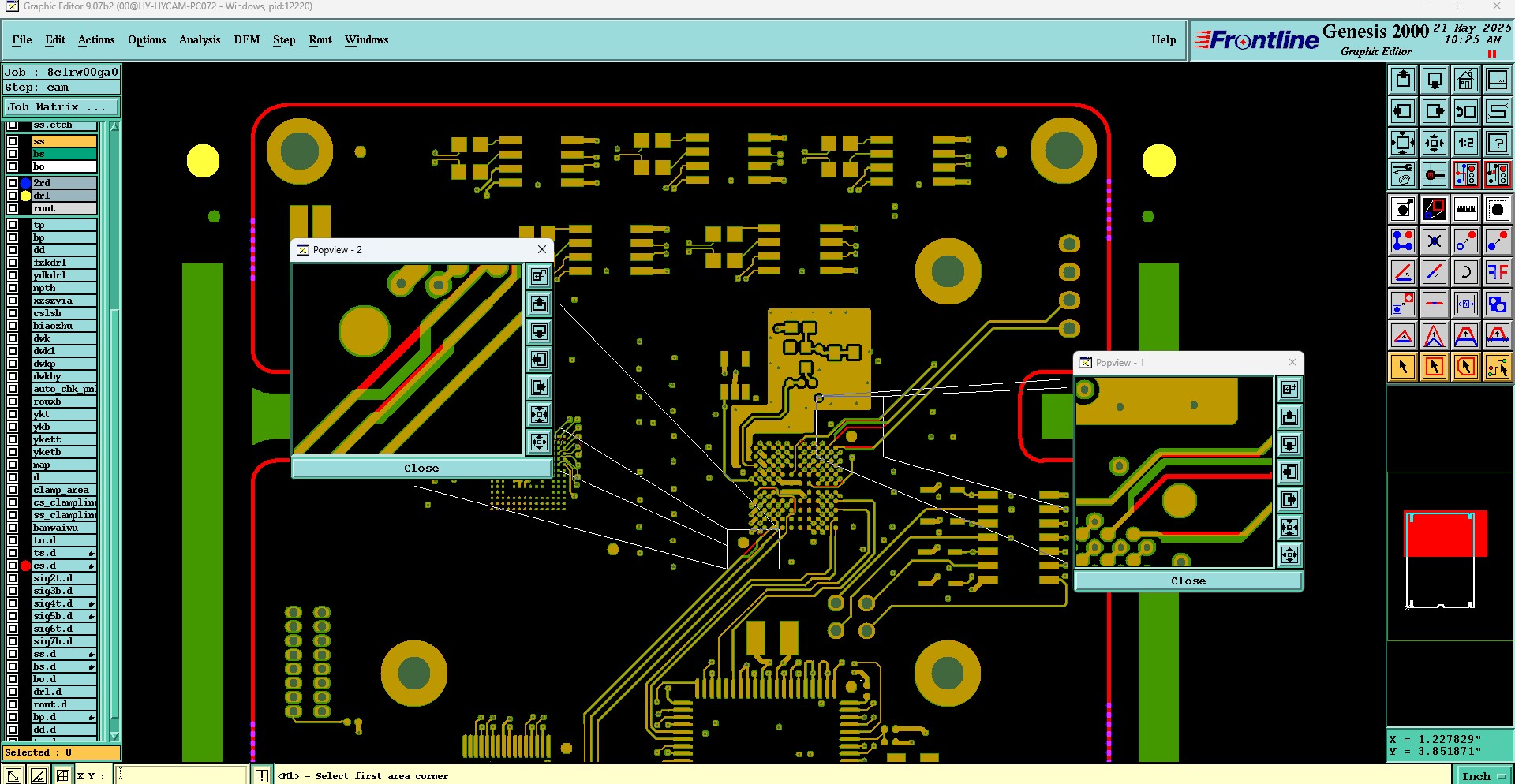Click the undo previous view icon
The width and height of the screenshot is (1515, 784).
pyautogui.click(x=1466, y=111)
